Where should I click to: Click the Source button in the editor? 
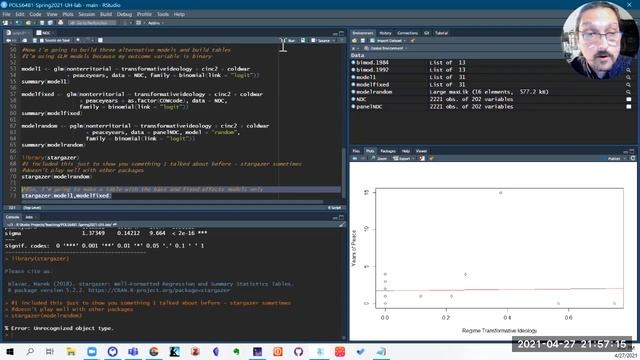pyautogui.click(x=321, y=40)
